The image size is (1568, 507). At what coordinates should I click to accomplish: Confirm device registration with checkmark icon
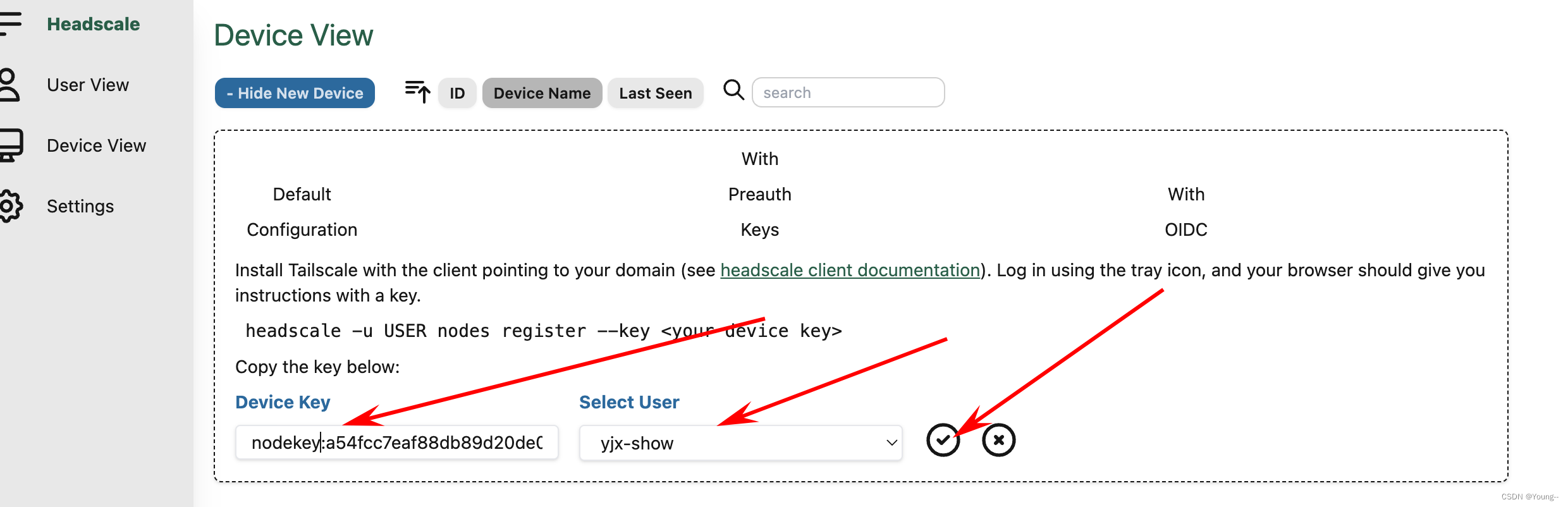click(x=943, y=440)
